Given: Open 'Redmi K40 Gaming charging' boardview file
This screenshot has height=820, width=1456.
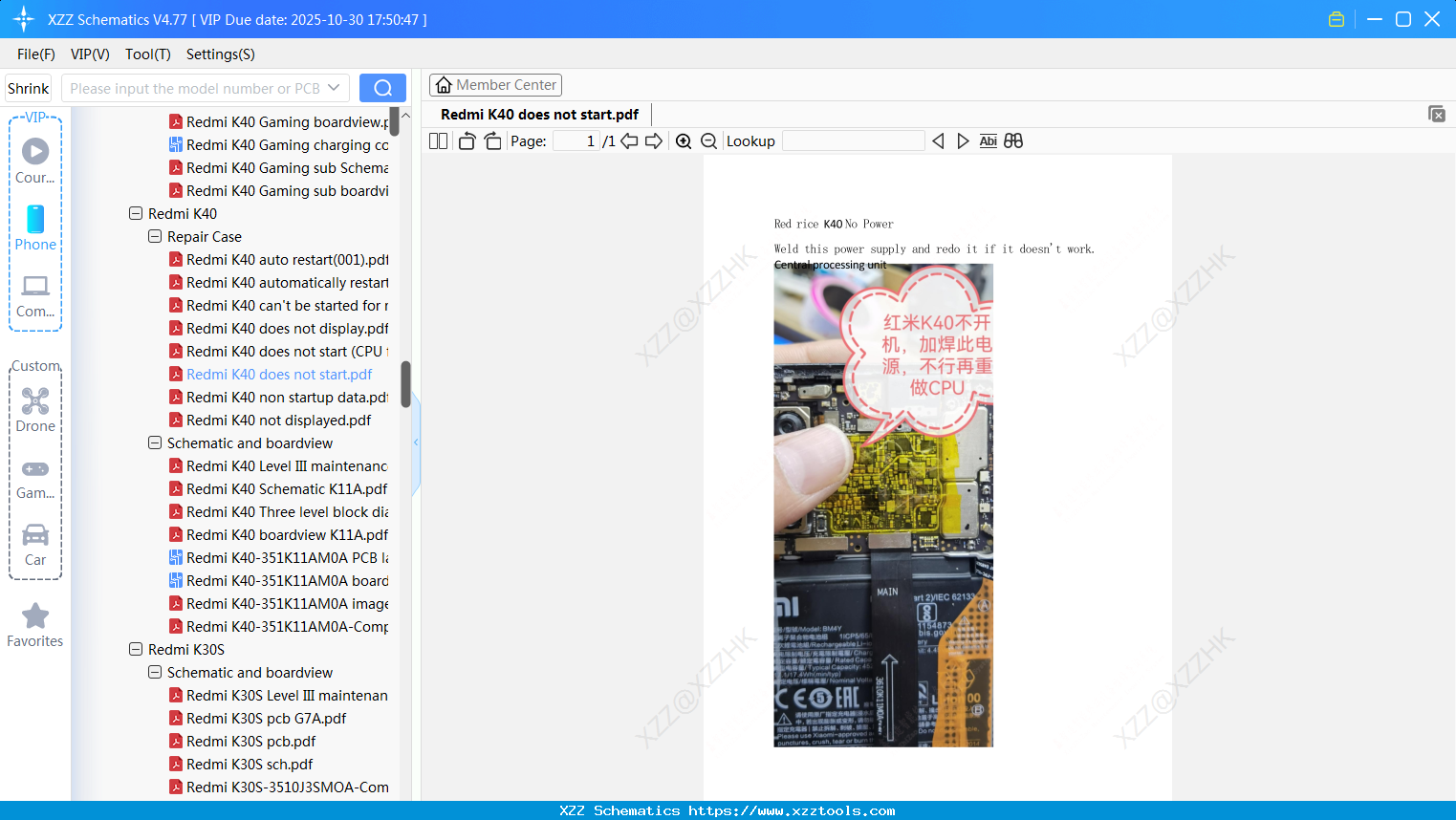Looking at the screenshot, I should (279, 145).
